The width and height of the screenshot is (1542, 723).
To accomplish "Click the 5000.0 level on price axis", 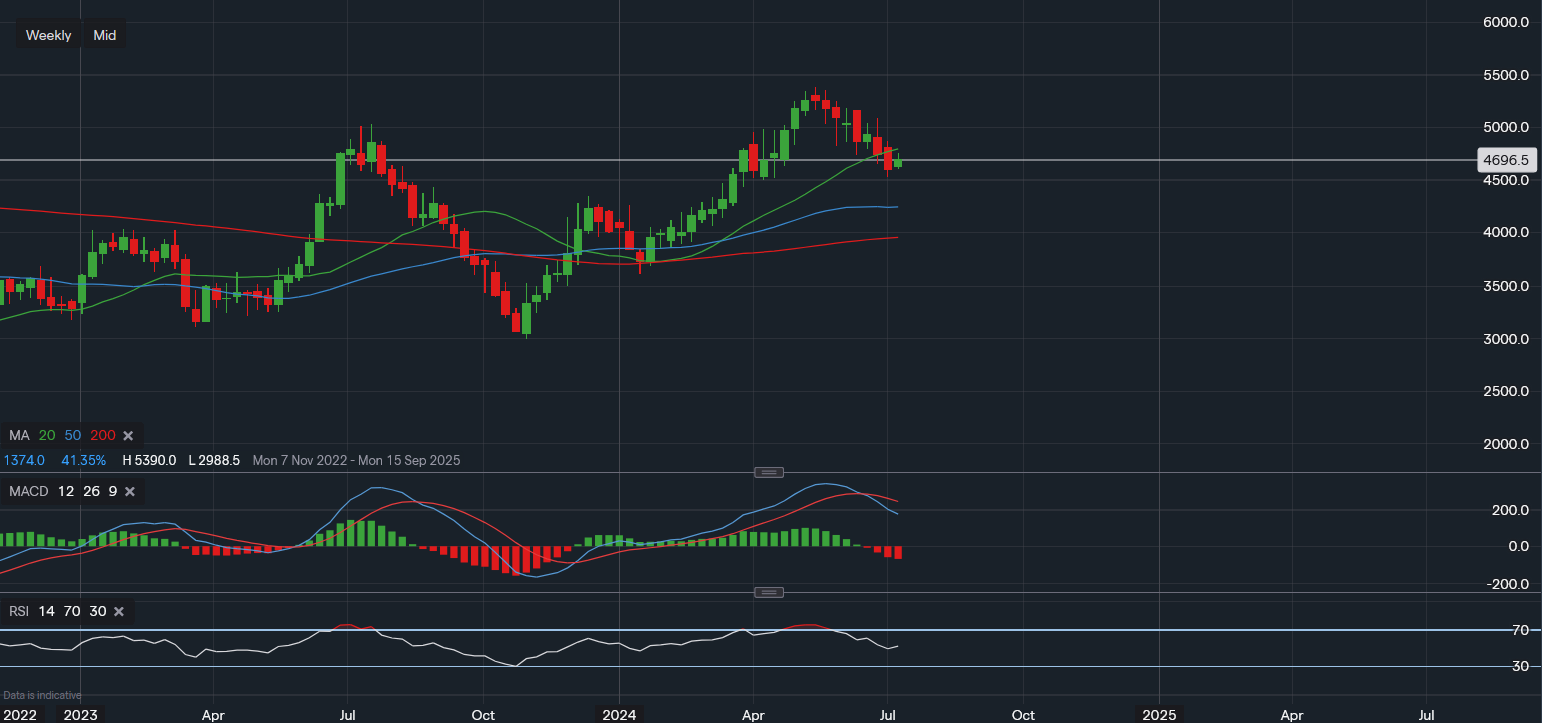I will [1505, 127].
